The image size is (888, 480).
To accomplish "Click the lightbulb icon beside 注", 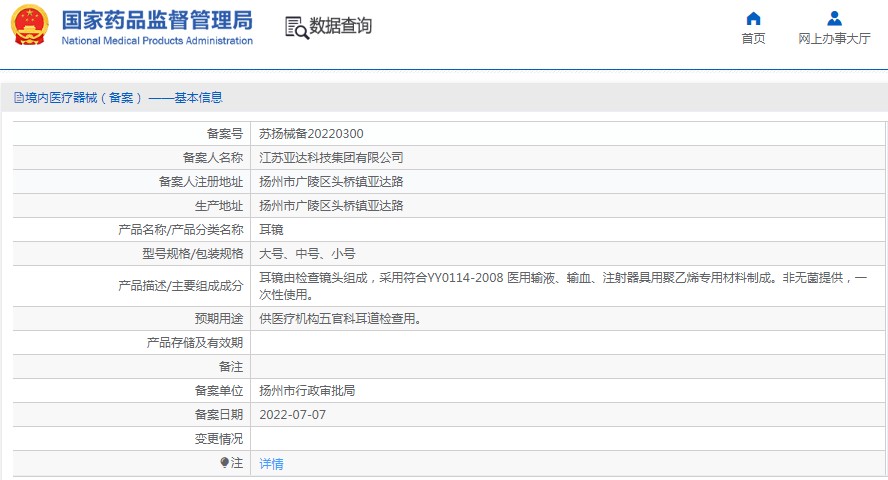I will (x=225, y=462).
